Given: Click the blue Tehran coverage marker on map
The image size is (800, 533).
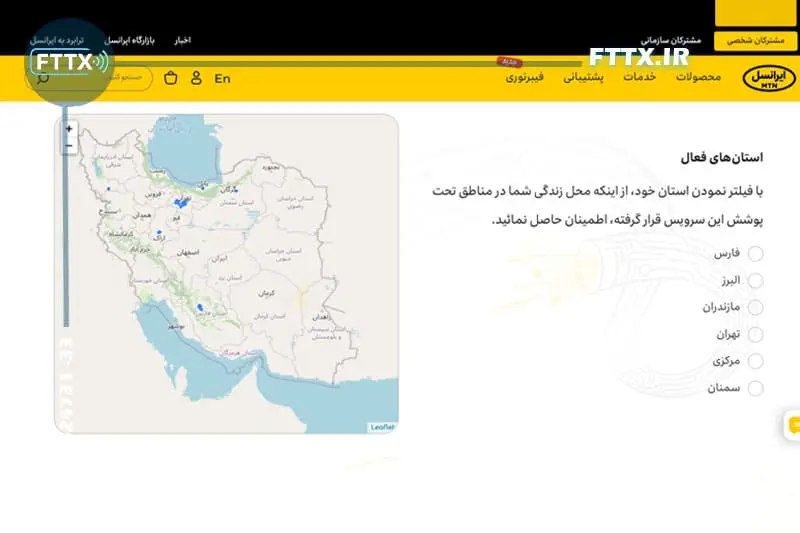Looking at the screenshot, I should click(181, 202).
